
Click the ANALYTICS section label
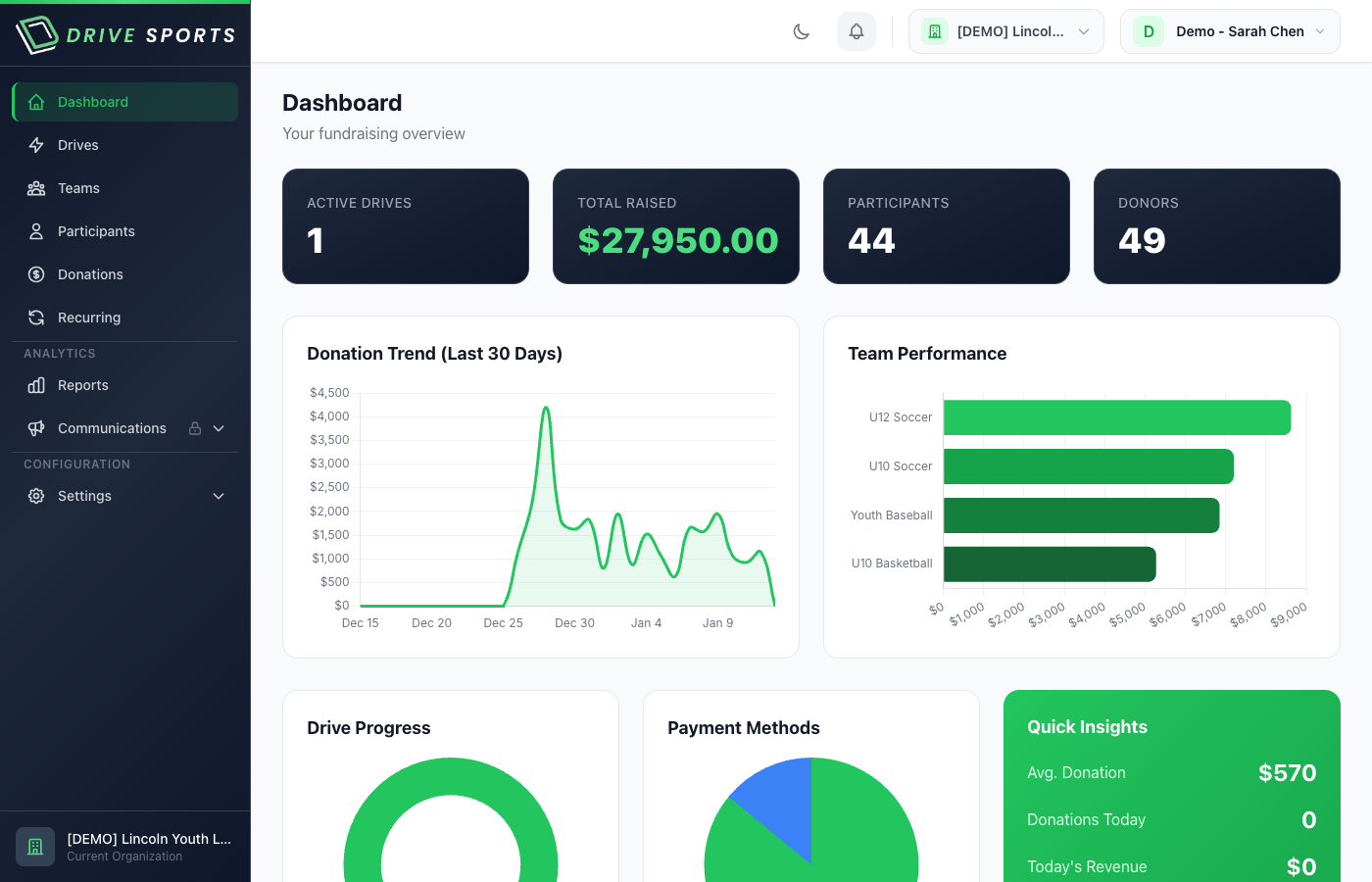click(60, 354)
